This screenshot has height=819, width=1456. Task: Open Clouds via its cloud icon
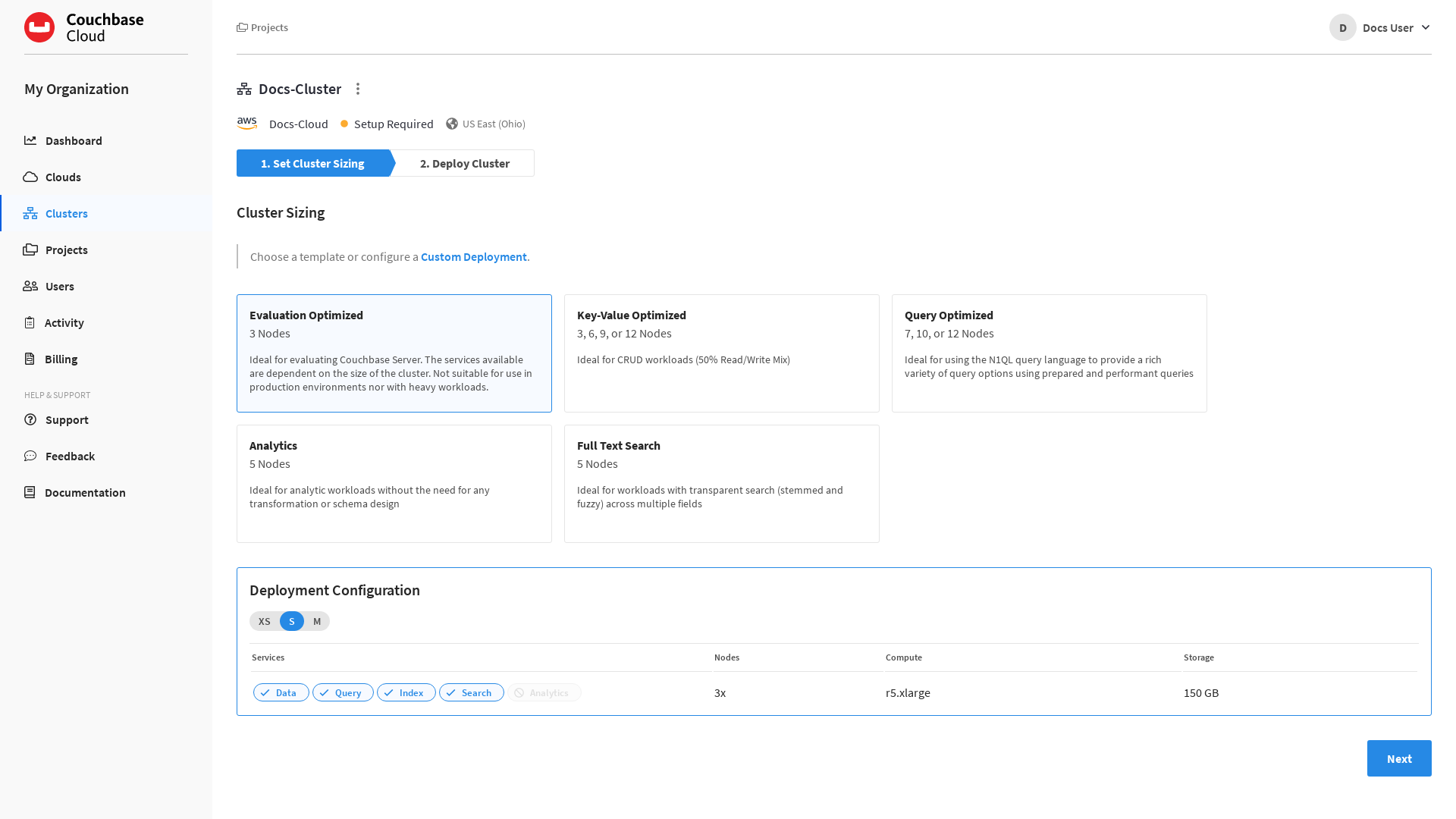(x=30, y=177)
